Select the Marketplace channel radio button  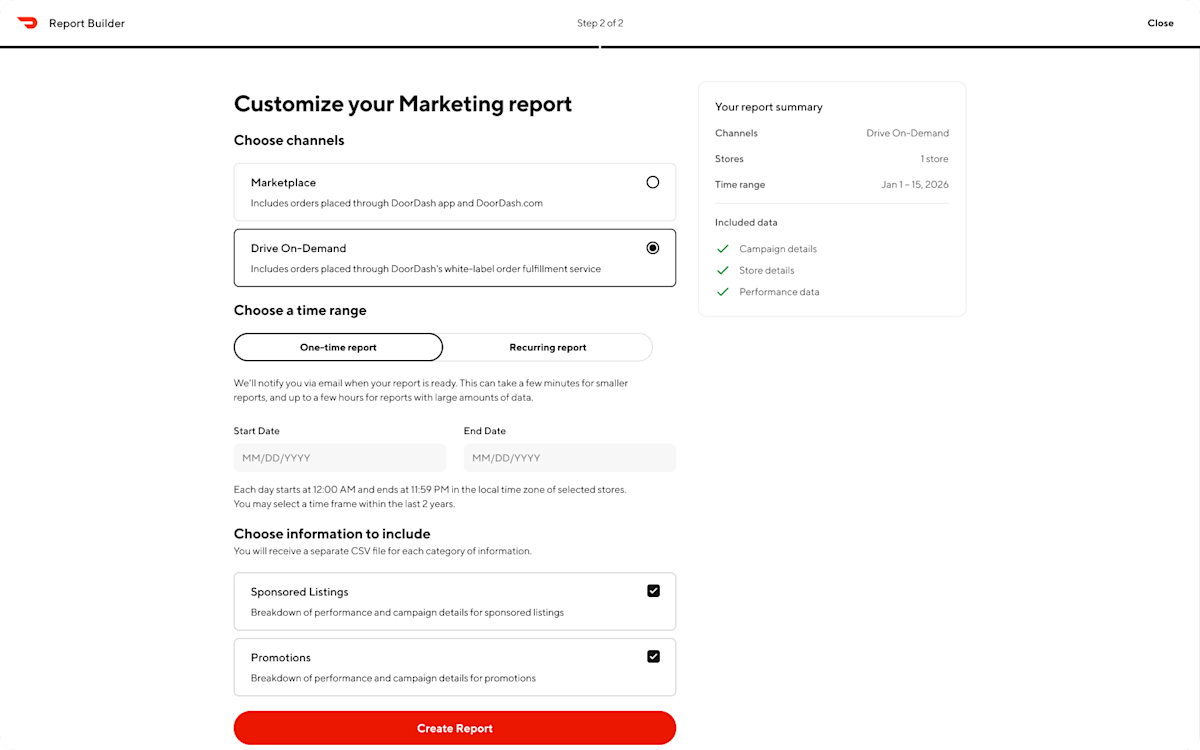tap(653, 182)
